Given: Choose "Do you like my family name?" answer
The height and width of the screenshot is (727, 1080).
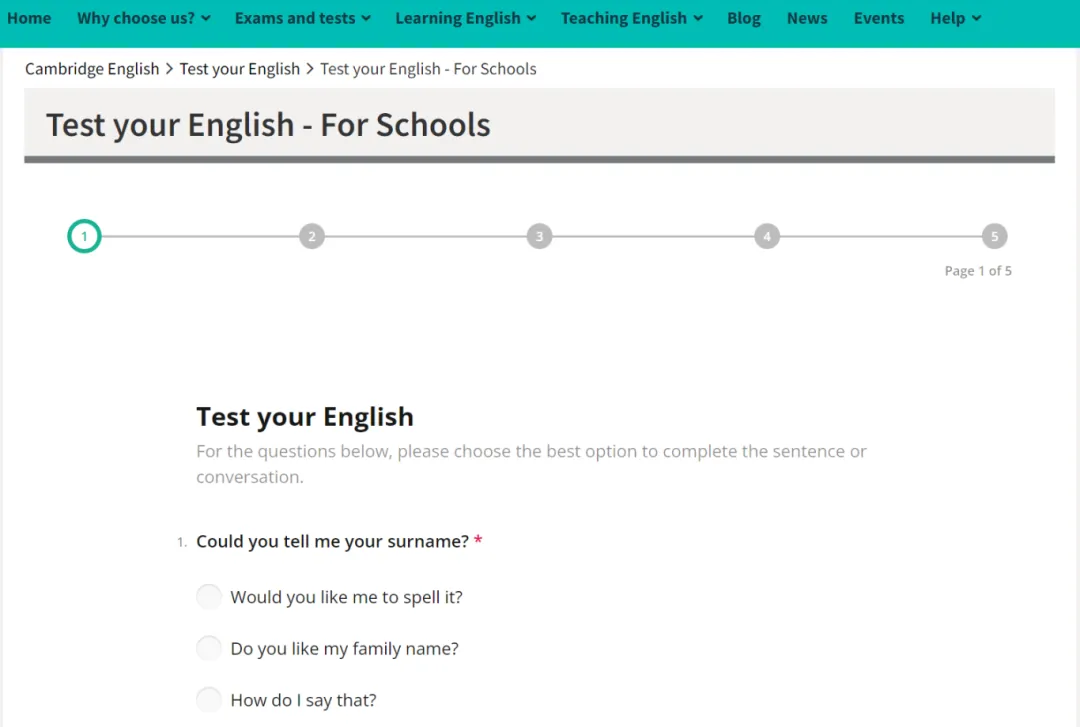Looking at the screenshot, I should click(x=209, y=648).
